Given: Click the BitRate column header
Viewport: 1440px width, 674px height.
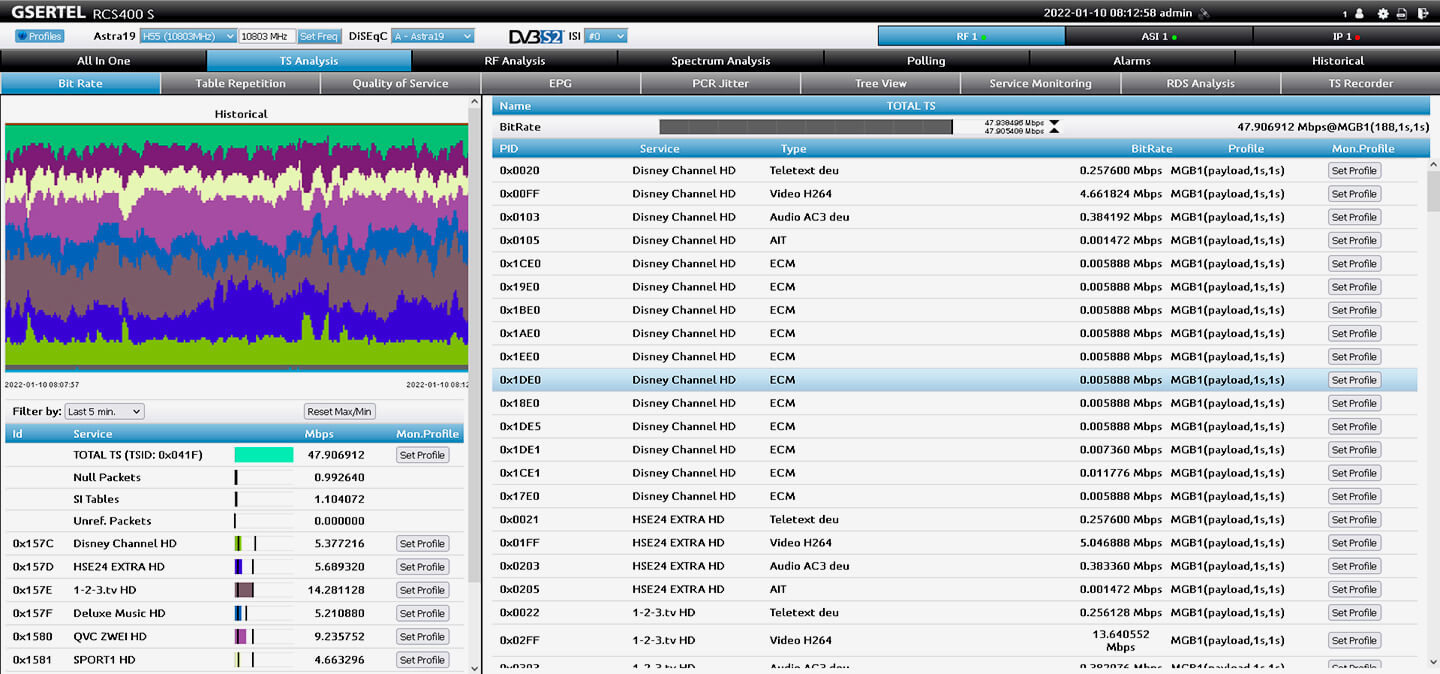Looking at the screenshot, I should [x=1151, y=149].
